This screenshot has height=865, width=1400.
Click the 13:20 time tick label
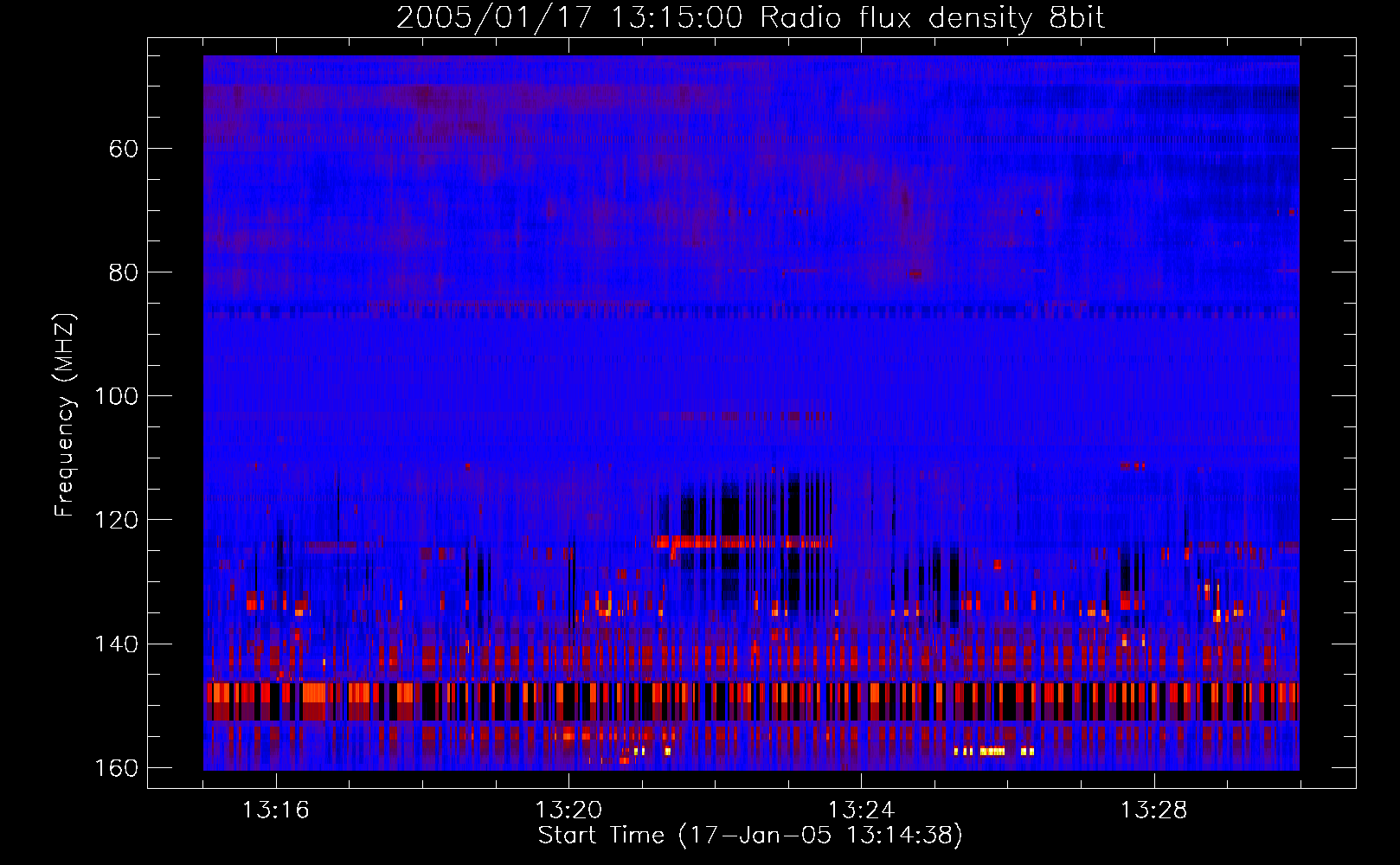pyautogui.click(x=568, y=811)
